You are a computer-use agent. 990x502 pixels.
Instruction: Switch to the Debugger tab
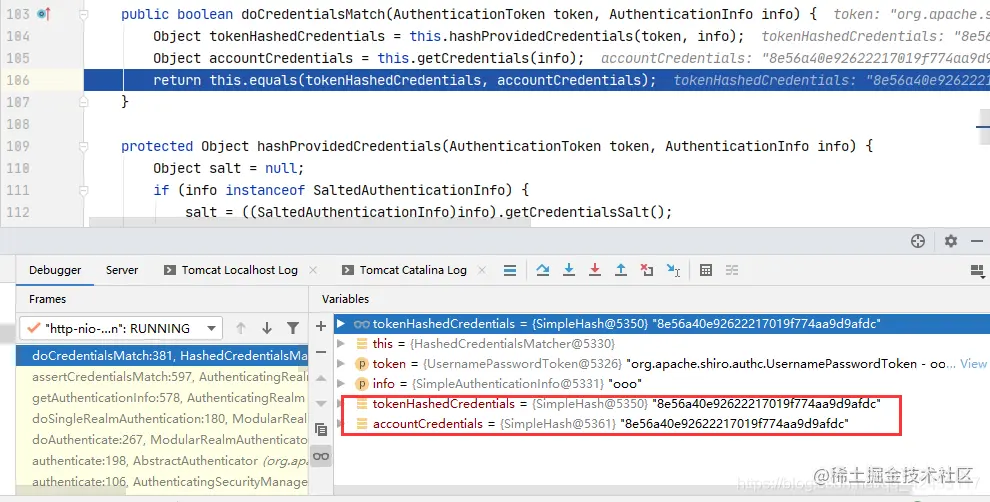click(x=55, y=270)
